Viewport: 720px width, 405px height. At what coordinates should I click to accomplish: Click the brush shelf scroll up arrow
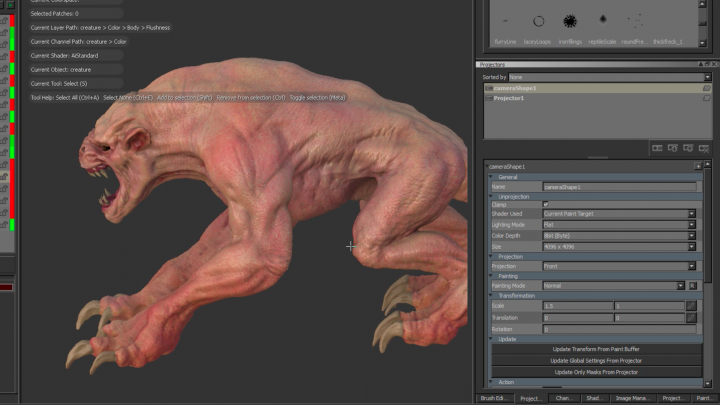click(x=702, y=4)
